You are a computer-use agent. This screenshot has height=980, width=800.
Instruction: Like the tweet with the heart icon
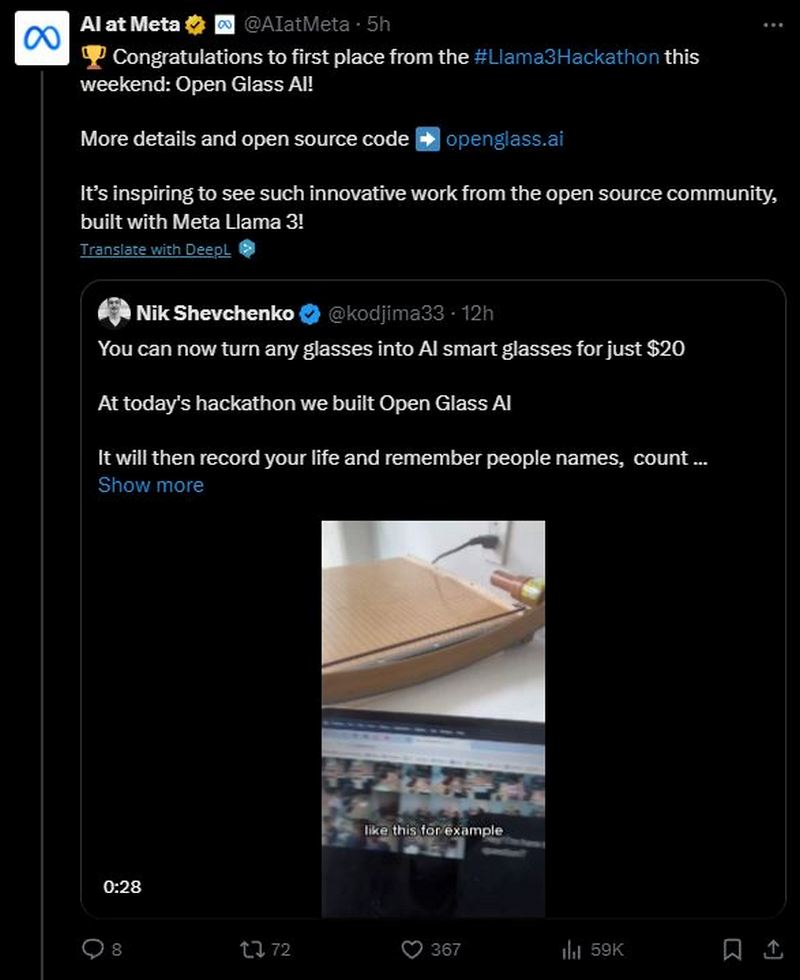coord(412,949)
